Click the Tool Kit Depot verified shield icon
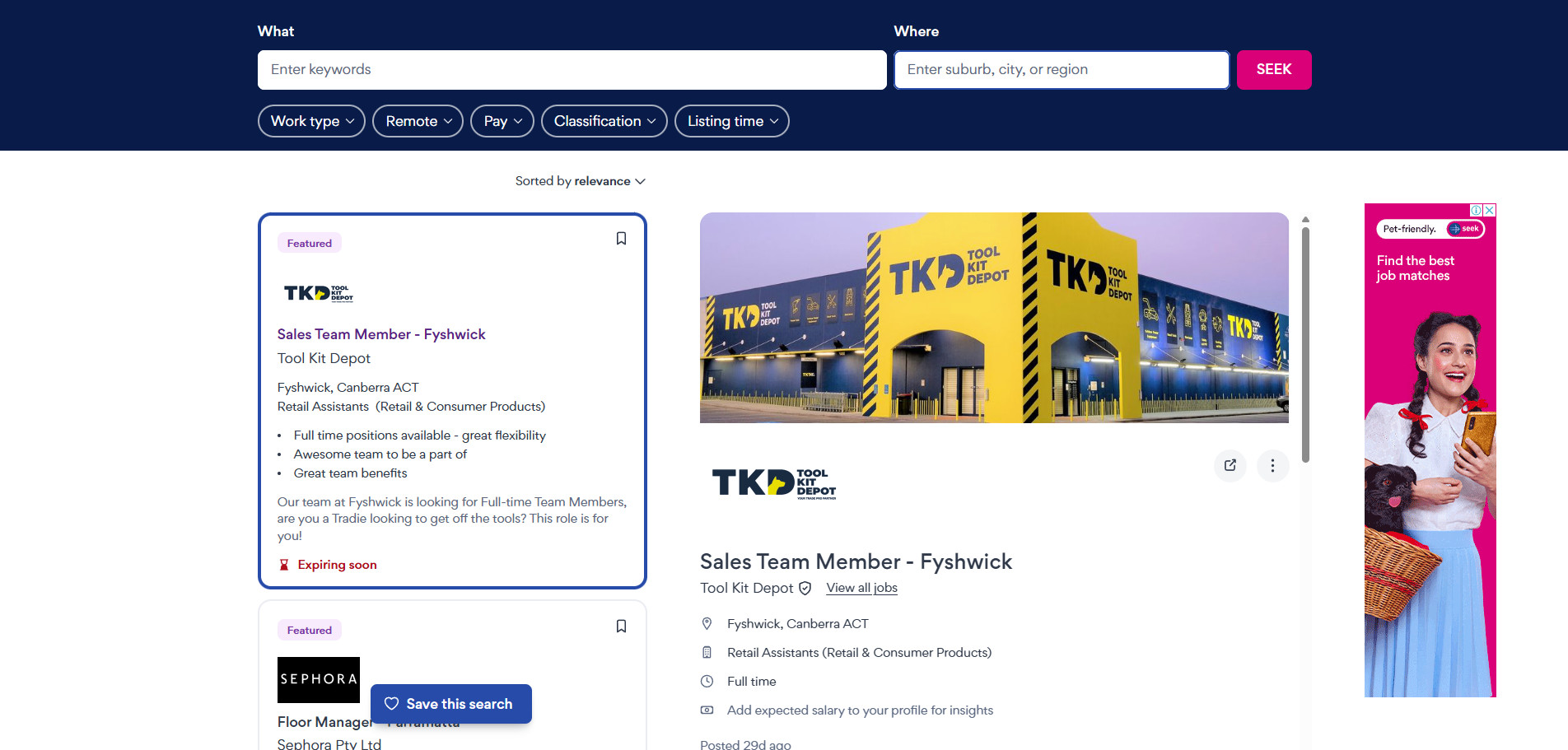 tap(805, 588)
